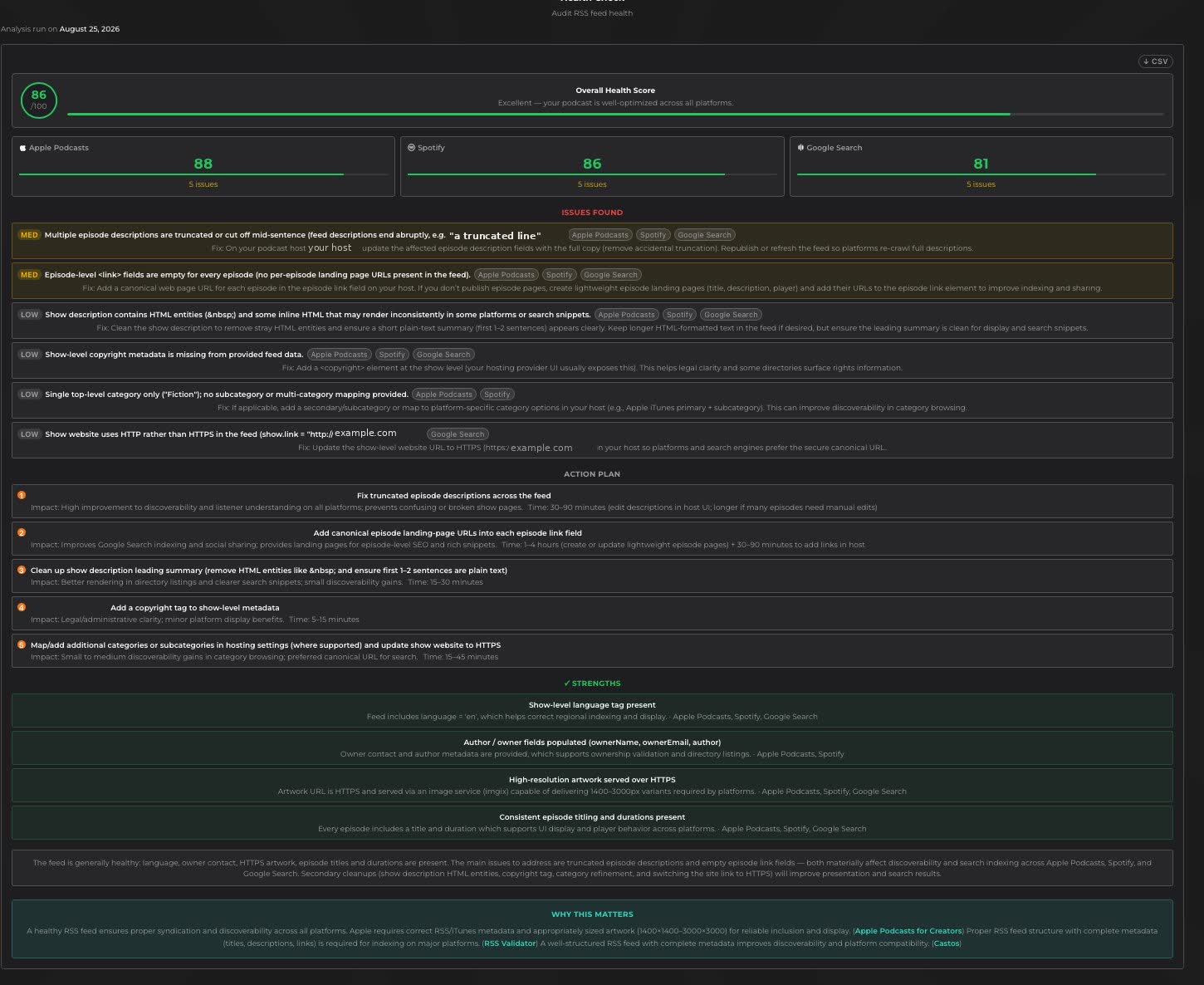Image resolution: width=1204 pixels, height=985 pixels.
Task: Click 'The feed is generally healthy' summary paragraph
Action: pos(592,868)
